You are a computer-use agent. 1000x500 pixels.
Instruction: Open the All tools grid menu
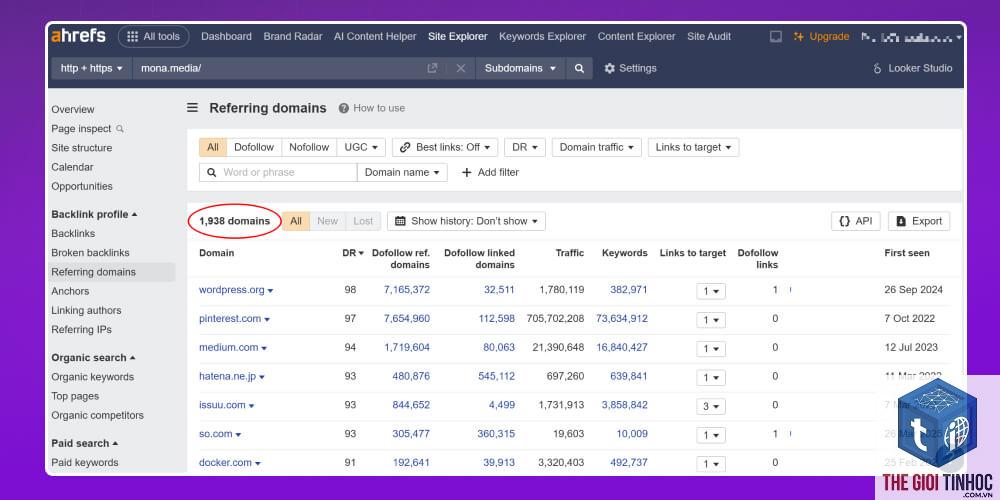154,36
